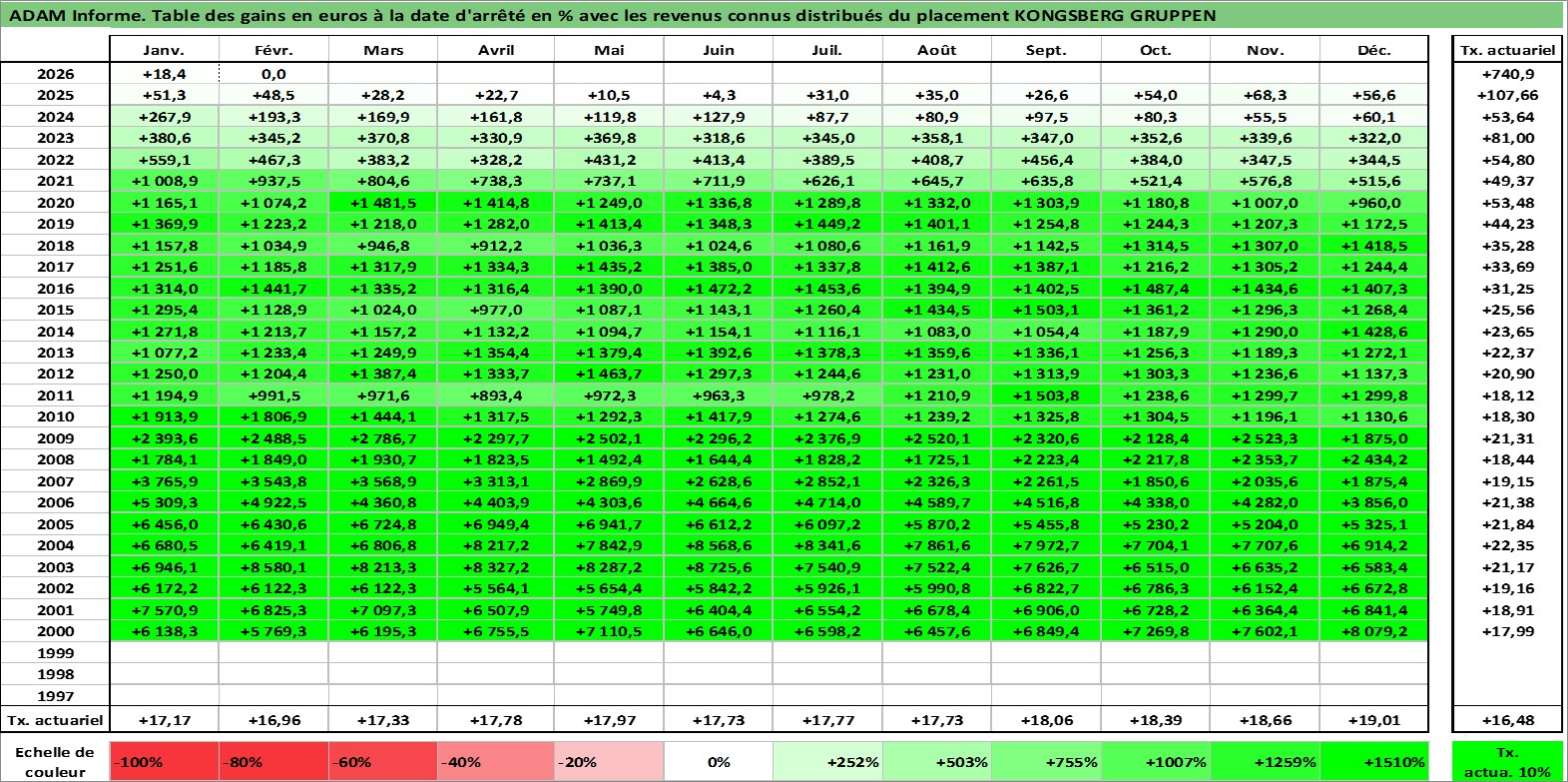Click the Févr. column header
The image size is (1568, 782).
click(273, 50)
